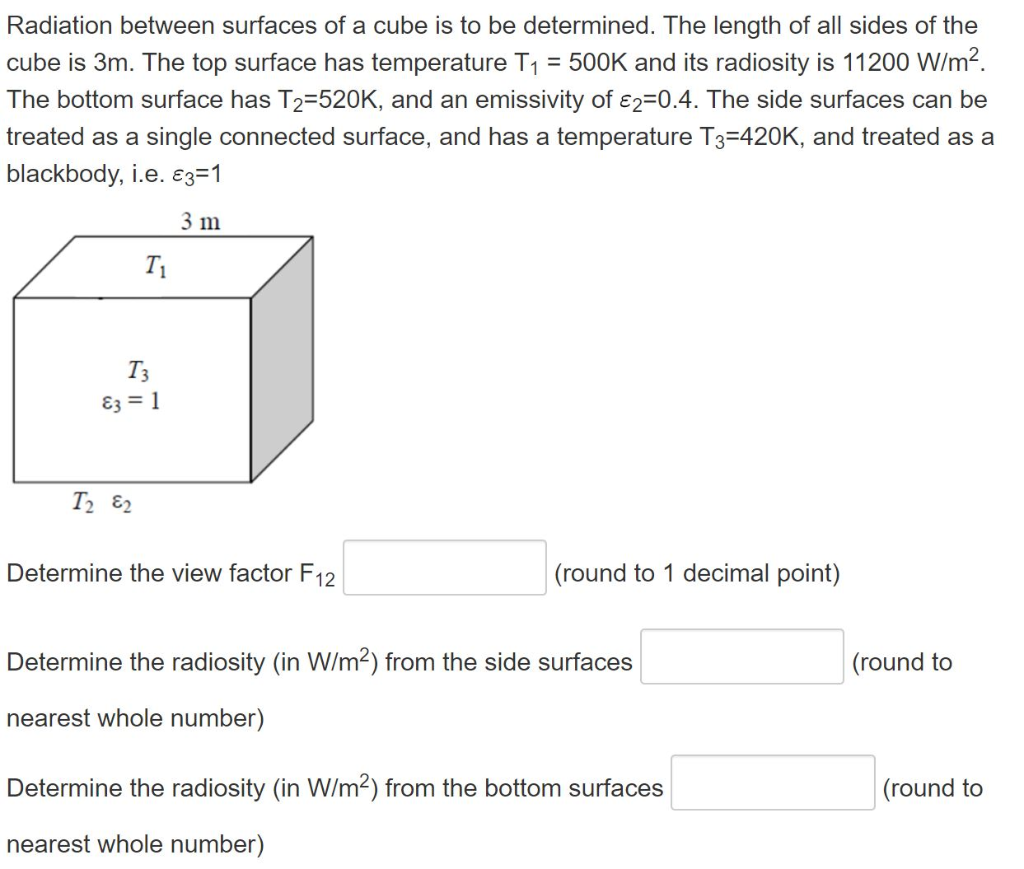Click the phrase round to 1 decimal point

tap(698, 573)
